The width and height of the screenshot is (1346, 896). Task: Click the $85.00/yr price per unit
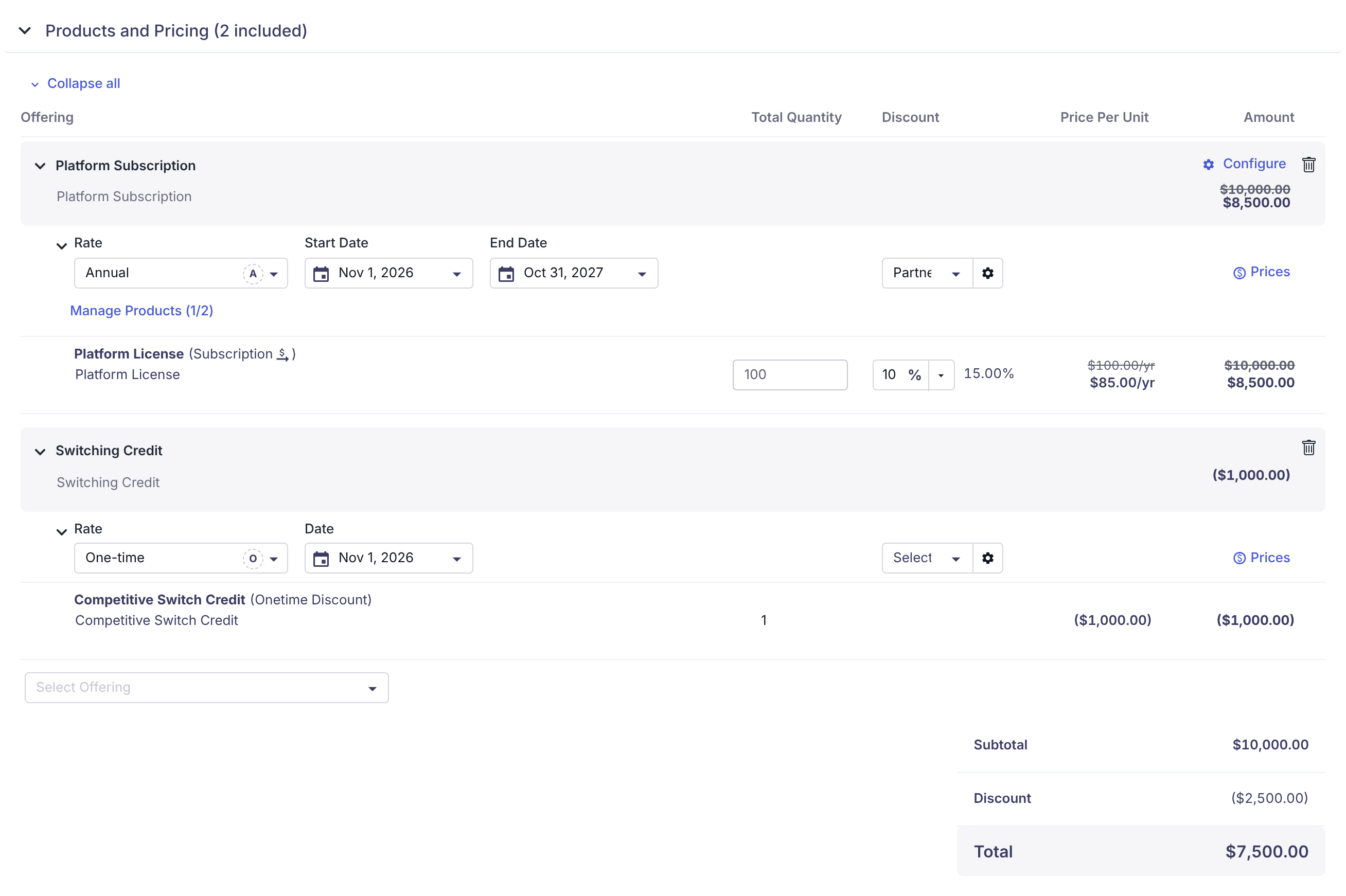[1122, 383]
